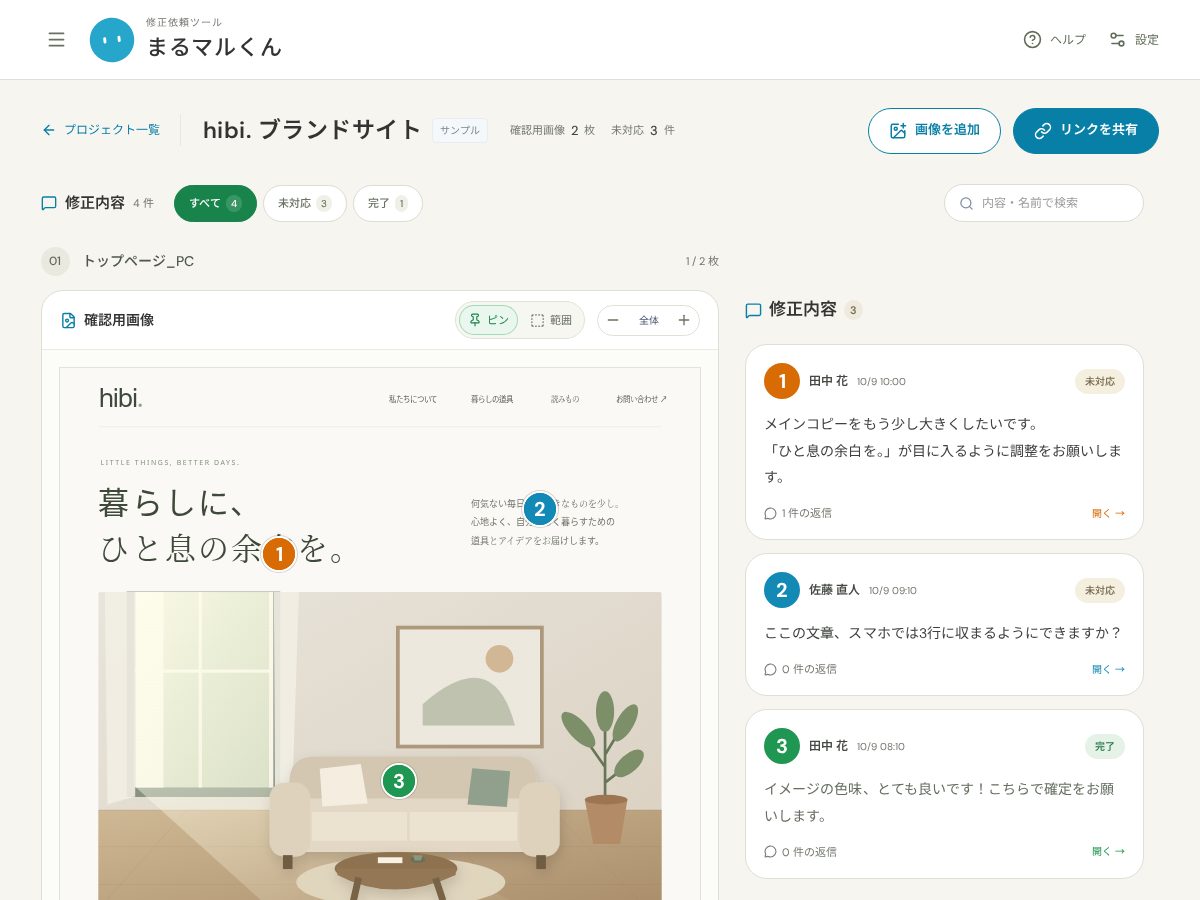Screen dimensions: 1200x900
Task: View 1 件の返信 on comment 1
Action: 798,513
